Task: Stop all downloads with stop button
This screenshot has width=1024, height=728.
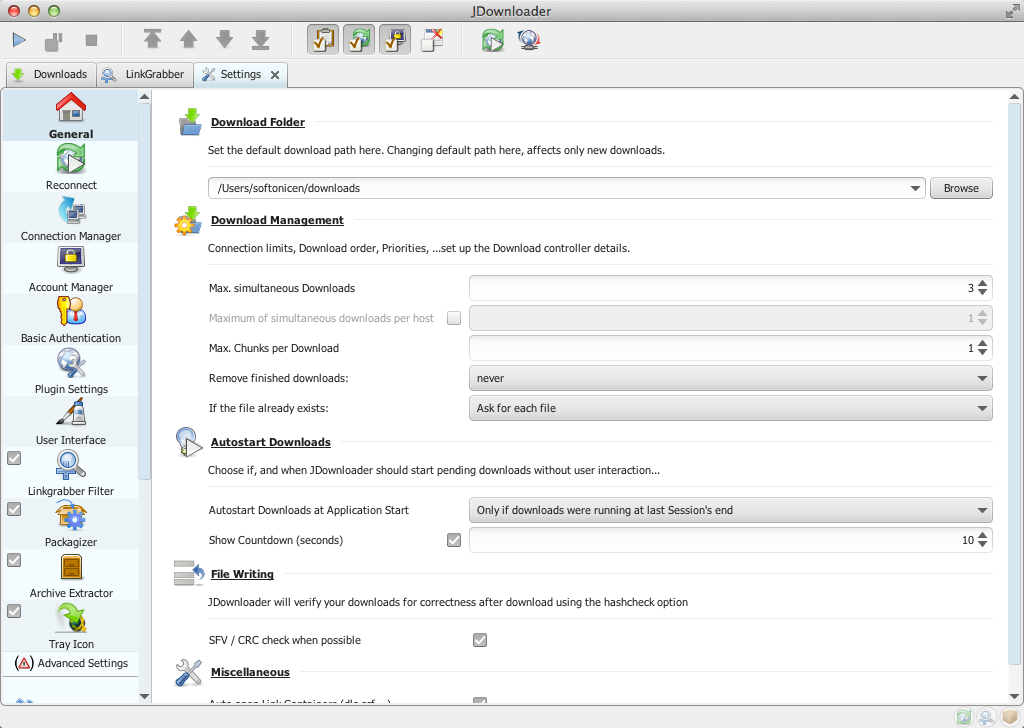Action: tap(91, 40)
